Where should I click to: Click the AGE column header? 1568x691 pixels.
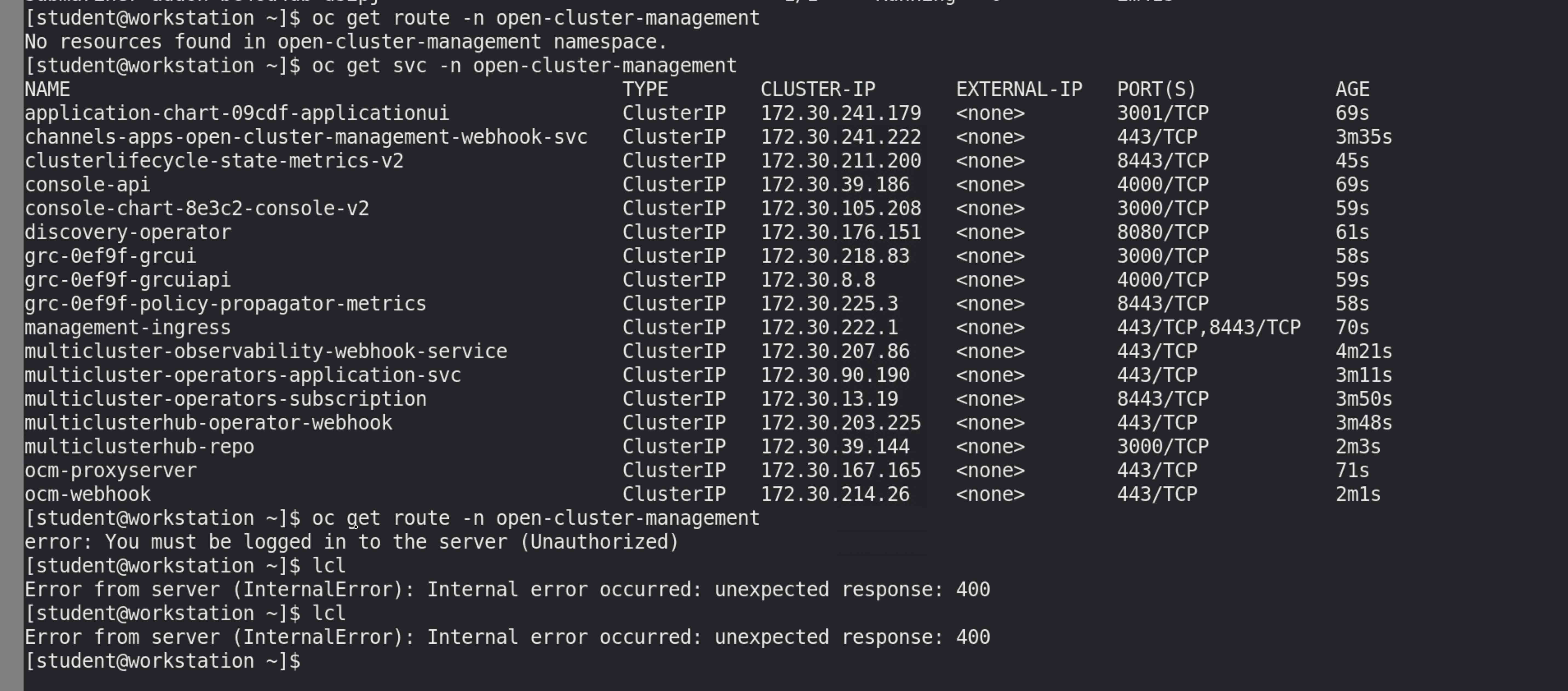click(x=1352, y=90)
